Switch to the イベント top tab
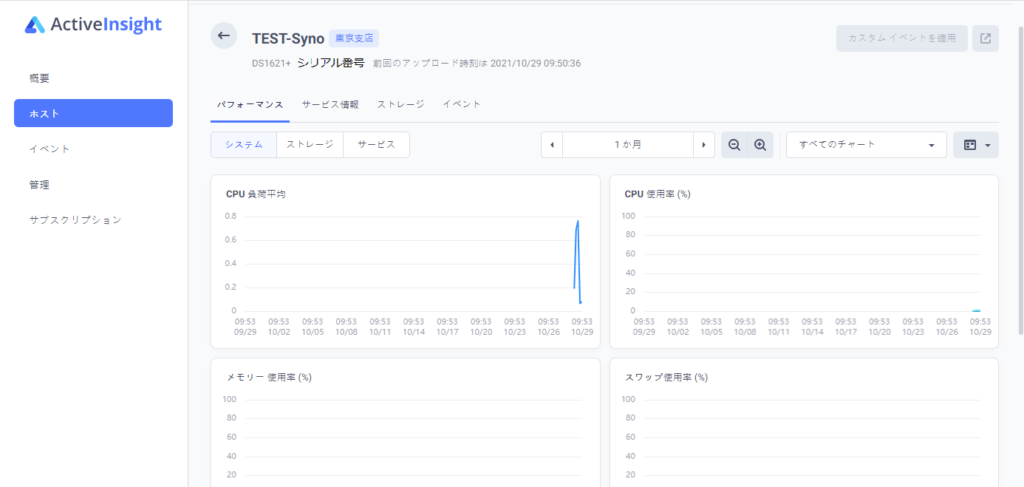 click(x=462, y=104)
